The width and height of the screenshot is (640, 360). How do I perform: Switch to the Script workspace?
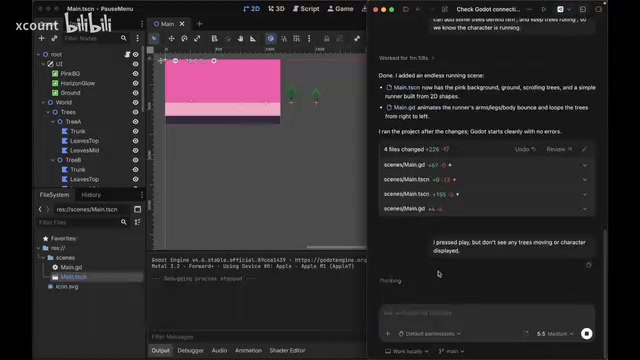click(x=306, y=9)
